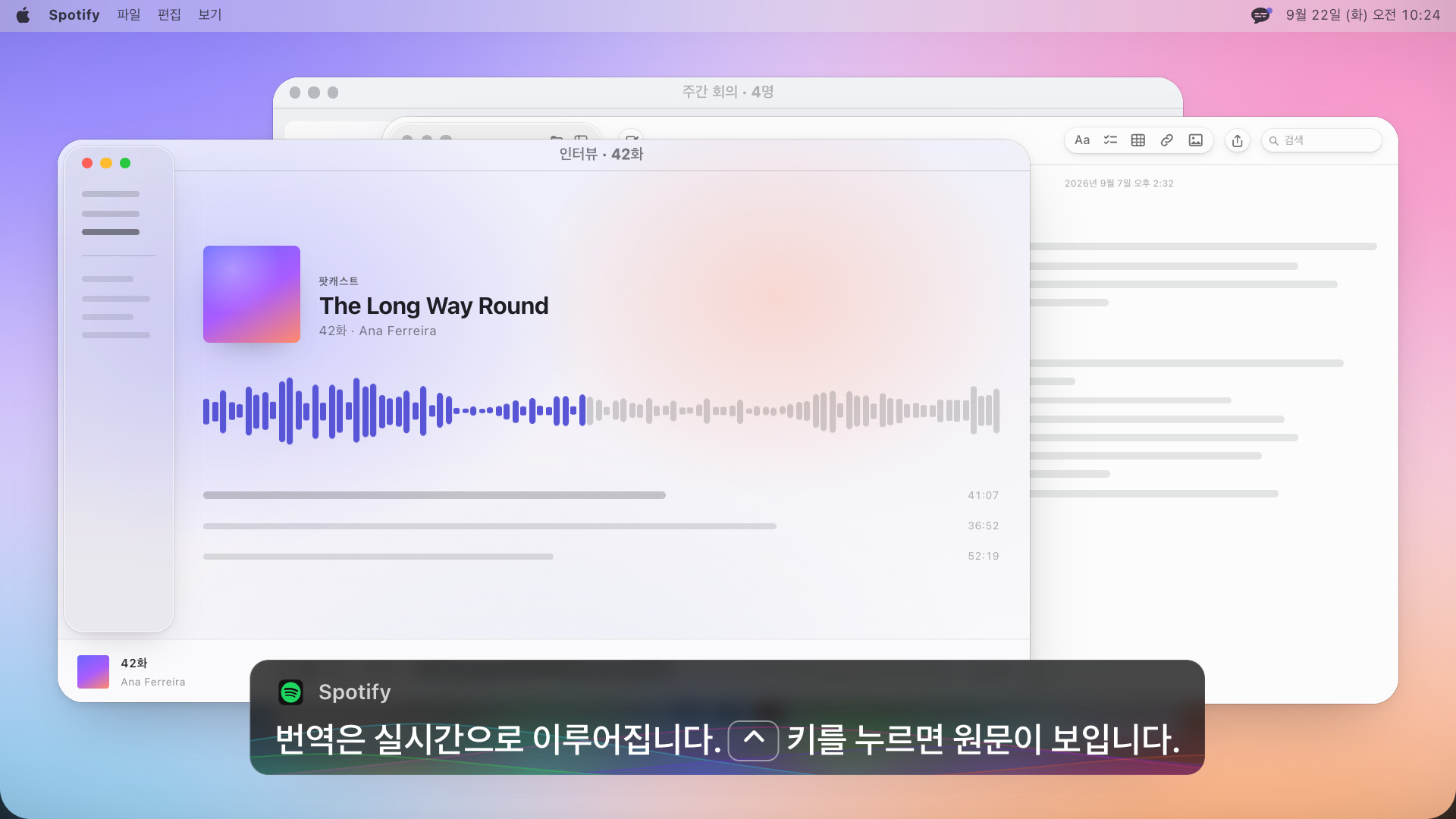This screenshot has width=1456, height=819.
Task: Select the episode lasting 36:52
Action: pyautogui.click(x=601, y=526)
